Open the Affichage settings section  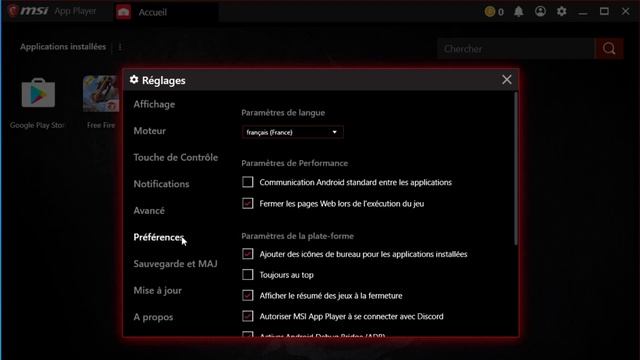tap(154, 104)
